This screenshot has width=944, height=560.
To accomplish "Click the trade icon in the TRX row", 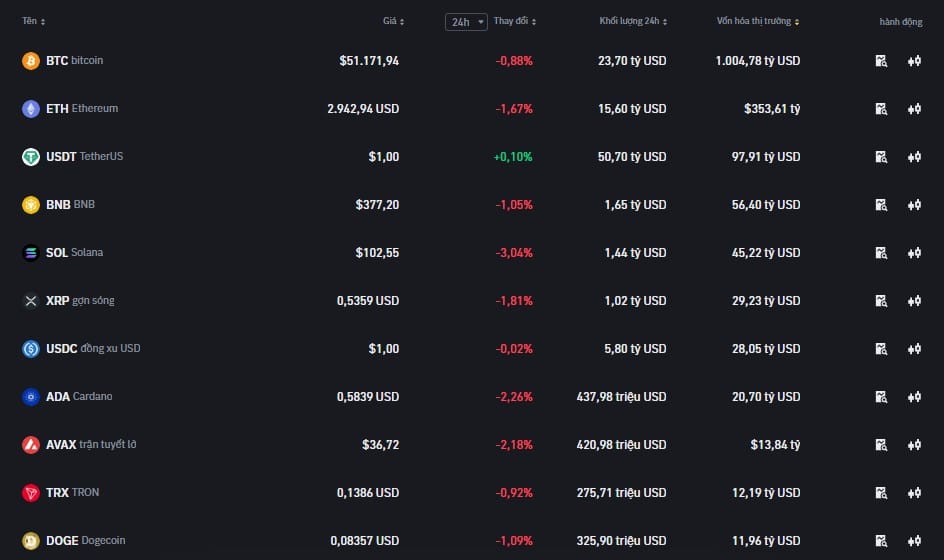I will pyautogui.click(x=914, y=493).
